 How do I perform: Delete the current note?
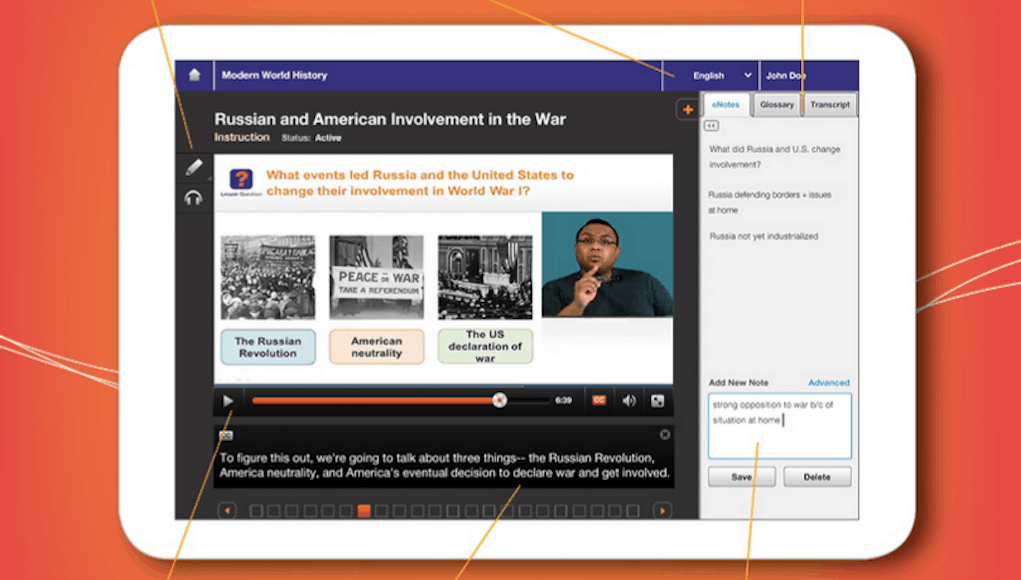pyautogui.click(x=817, y=477)
